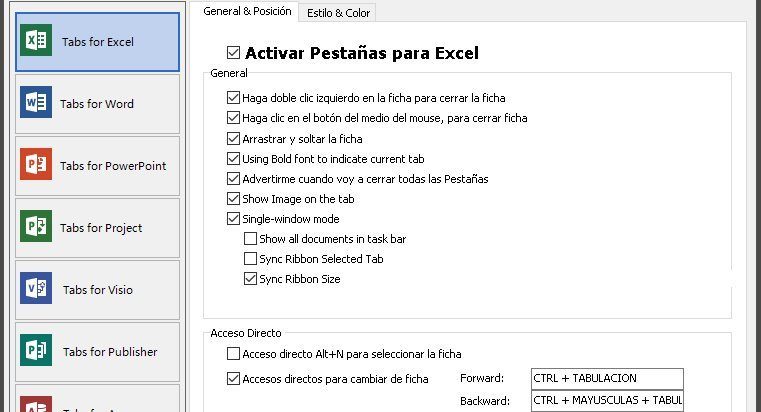
Task: Open the Tabs for PowerPoint label
Action: click(113, 166)
